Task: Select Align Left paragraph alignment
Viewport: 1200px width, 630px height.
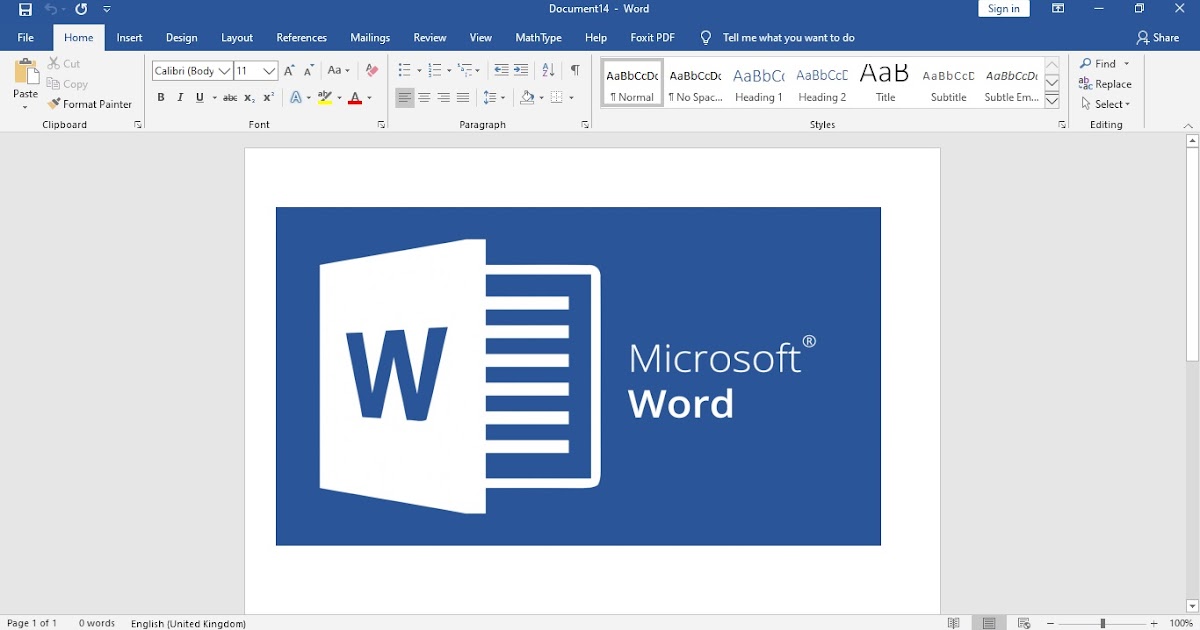Action: [x=405, y=98]
